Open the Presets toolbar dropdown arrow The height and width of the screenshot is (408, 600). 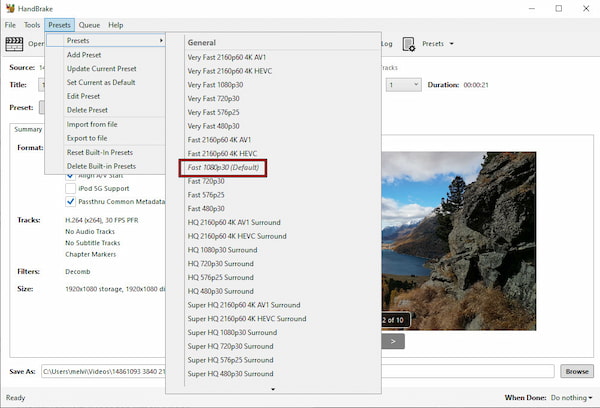(452, 44)
